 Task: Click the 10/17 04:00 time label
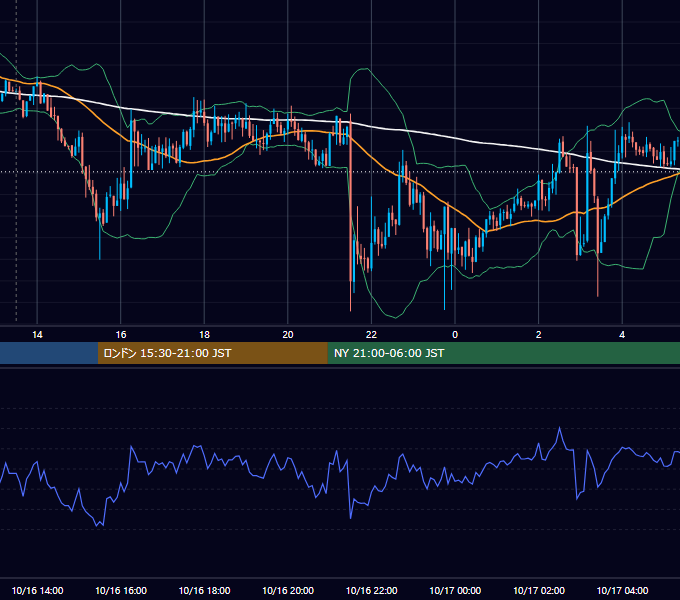point(622,590)
